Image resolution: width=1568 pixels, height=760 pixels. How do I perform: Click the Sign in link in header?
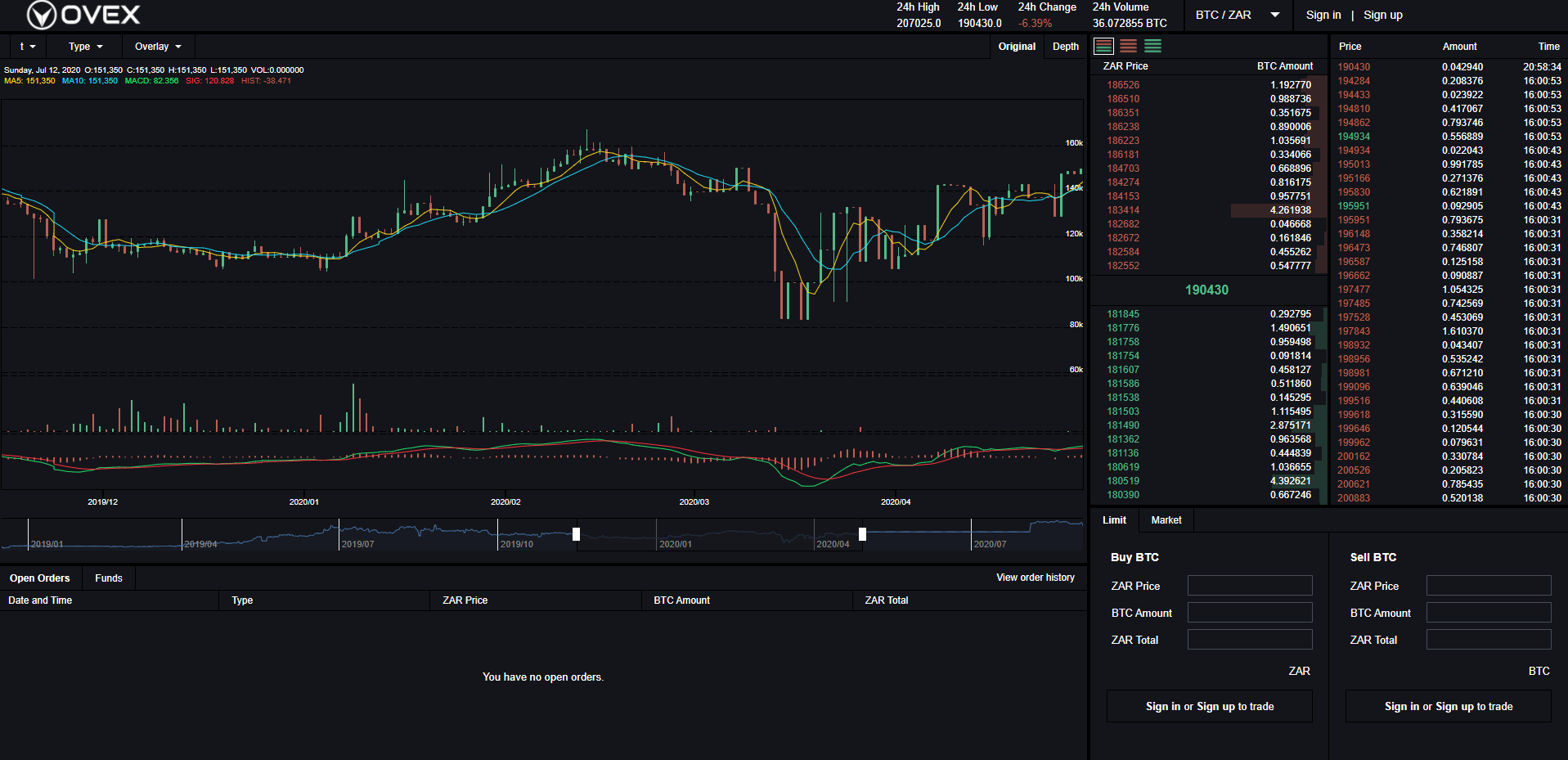1323,15
